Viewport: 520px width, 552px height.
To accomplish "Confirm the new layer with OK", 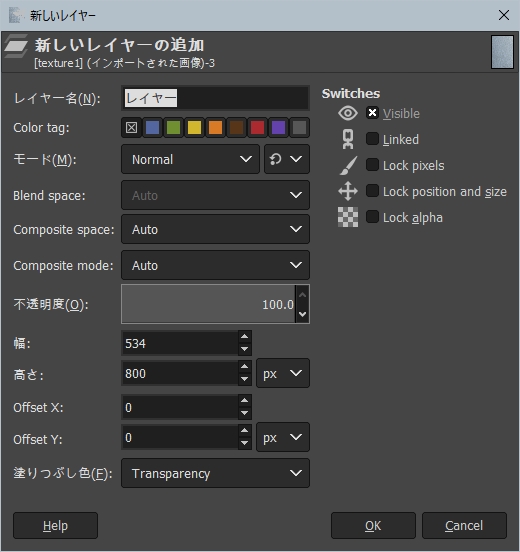I will pyautogui.click(x=373, y=526).
